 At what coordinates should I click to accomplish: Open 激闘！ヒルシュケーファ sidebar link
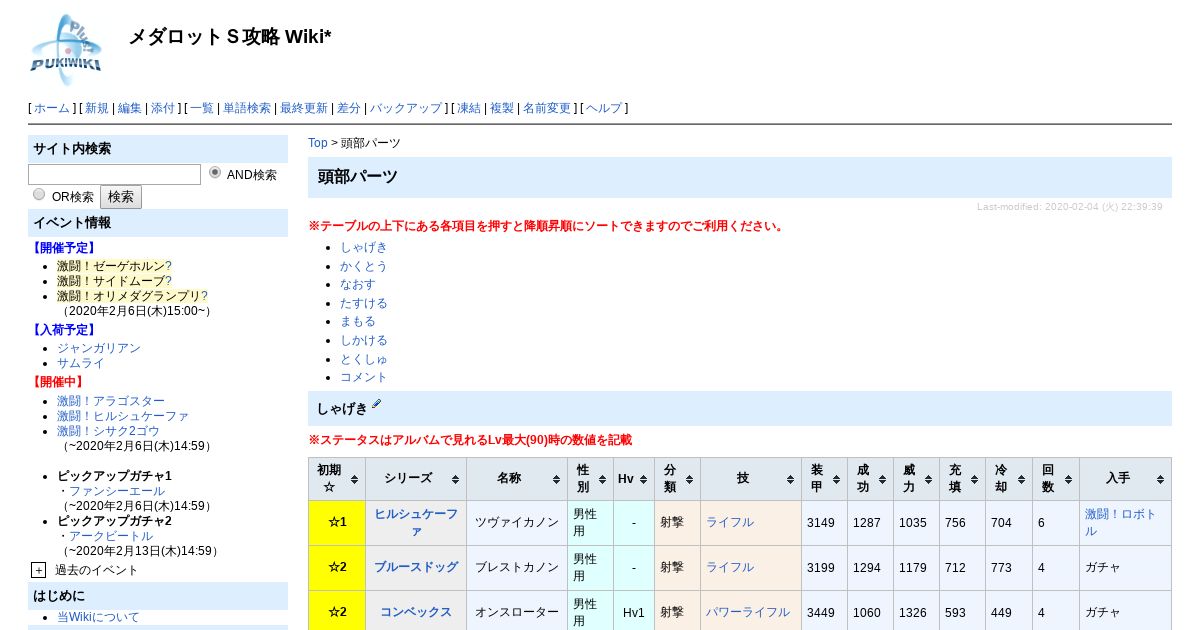tap(123, 416)
